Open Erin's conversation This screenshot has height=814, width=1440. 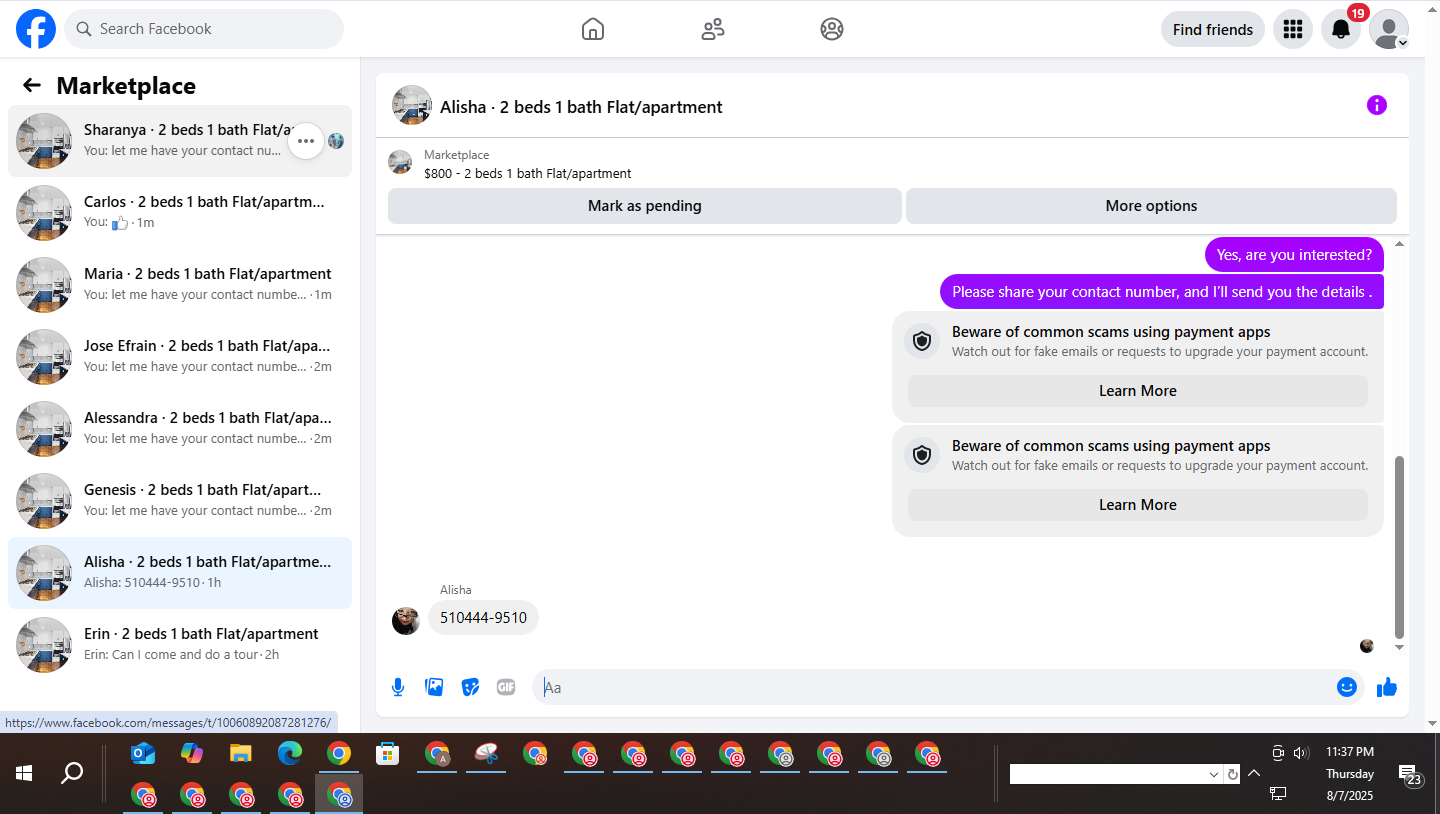click(x=180, y=645)
